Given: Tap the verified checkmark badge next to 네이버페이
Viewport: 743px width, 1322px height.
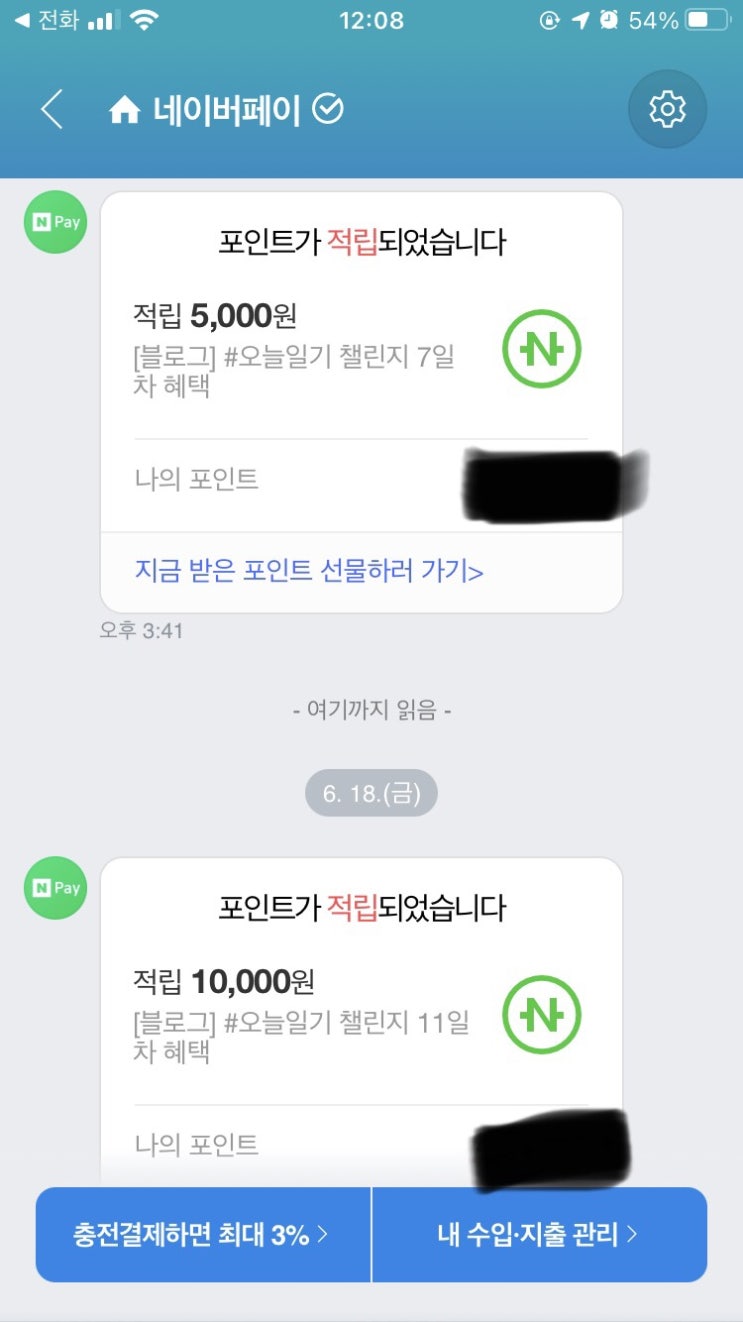Looking at the screenshot, I should pos(328,109).
